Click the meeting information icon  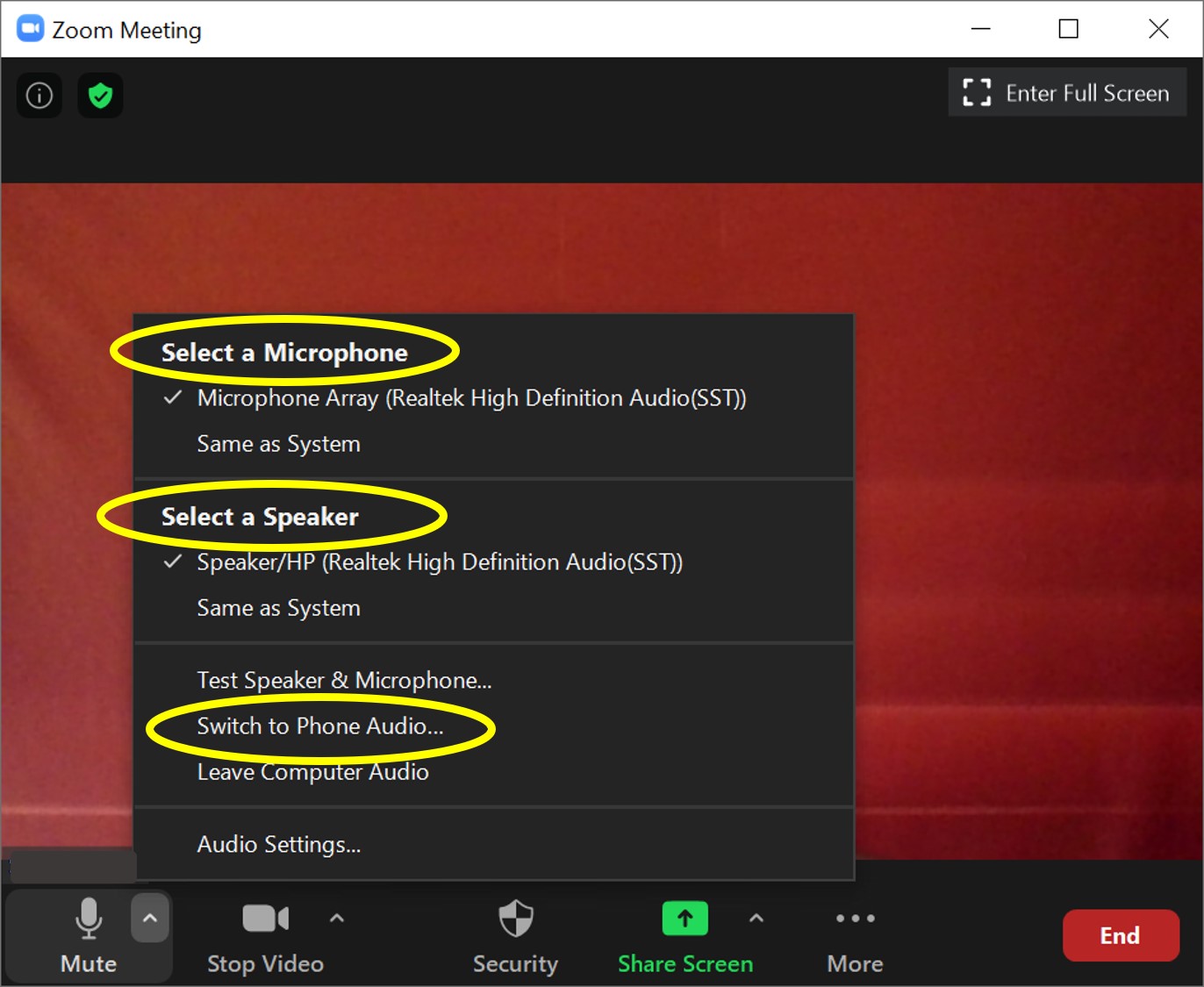coord(39,95)
